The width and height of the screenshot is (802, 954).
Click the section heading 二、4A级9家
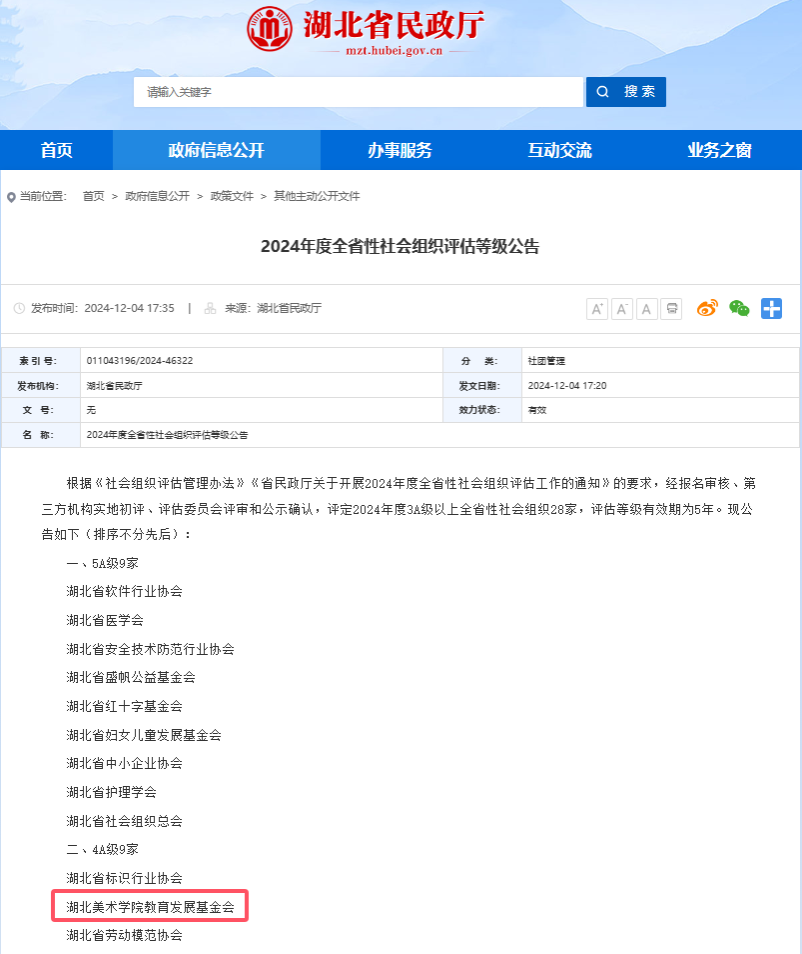pyautogui.click(x=102, y=849)
